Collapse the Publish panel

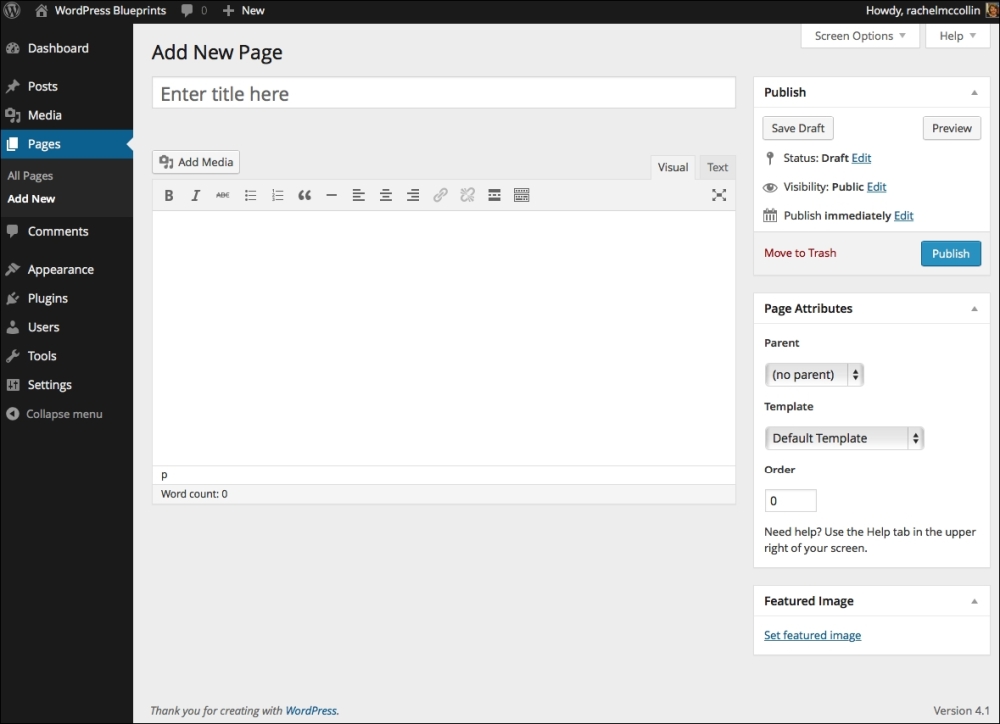(974, 92)
